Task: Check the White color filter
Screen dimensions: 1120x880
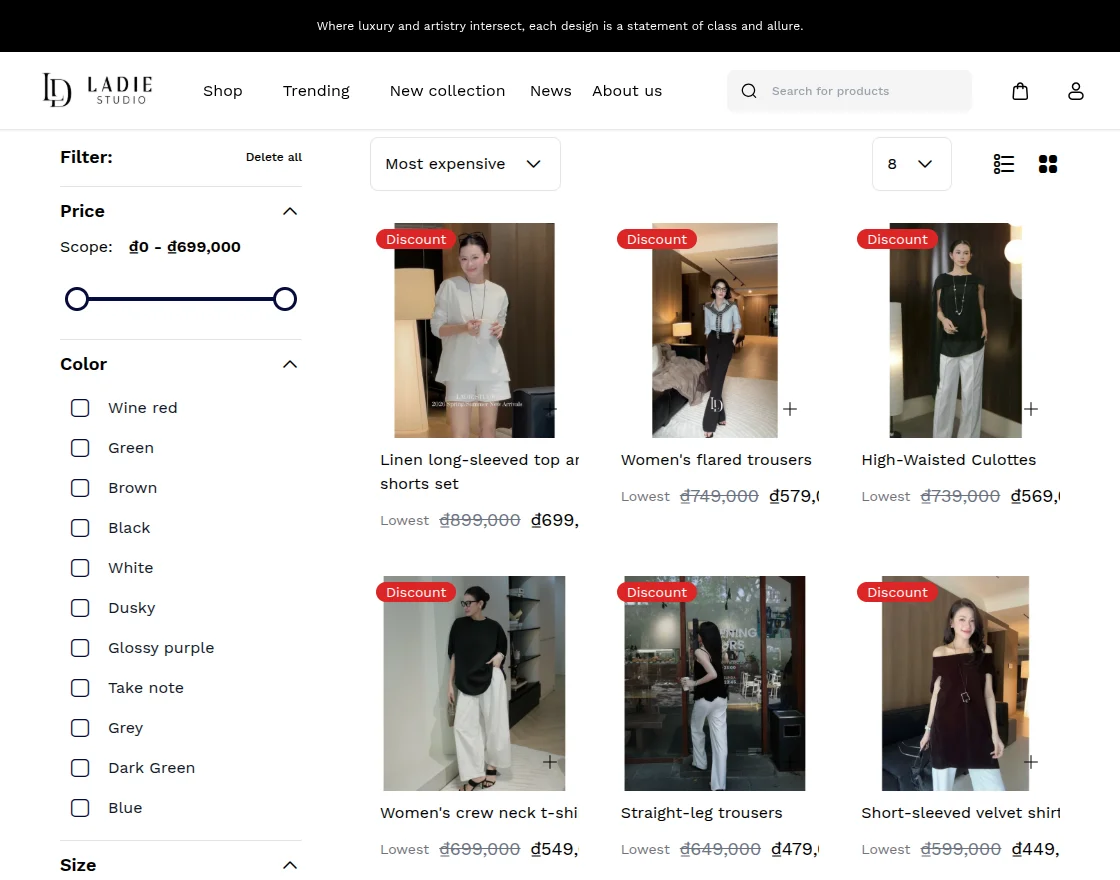Action: tap(80, 568)
